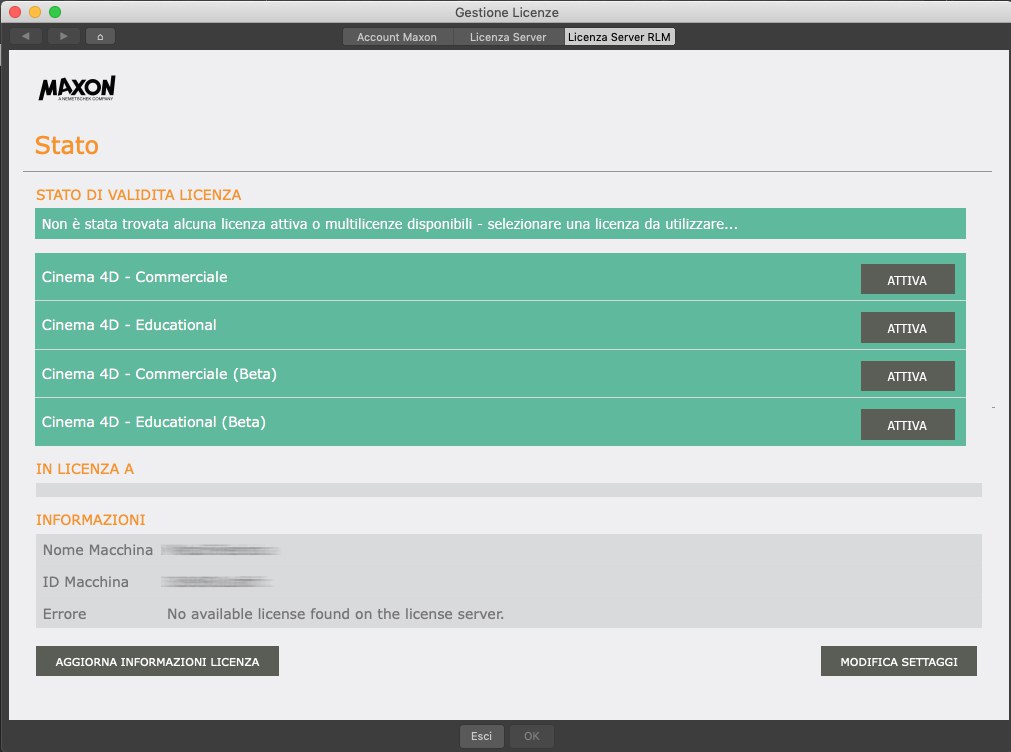Viewport: 1011px width, 752px height.
Task: Maximize the window with the green button
Action: point(55,12)
